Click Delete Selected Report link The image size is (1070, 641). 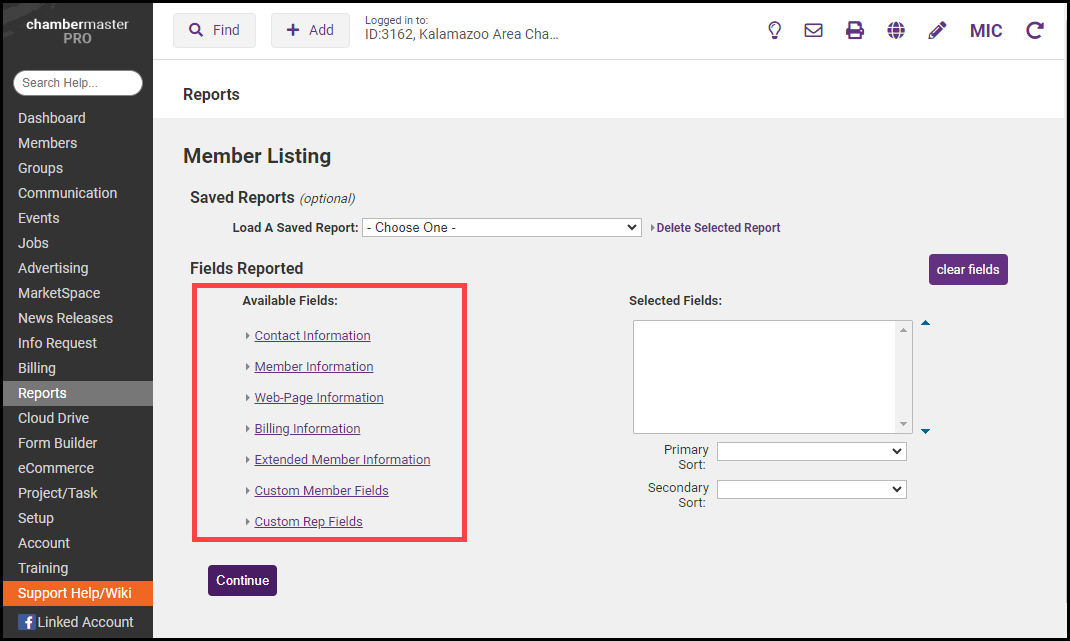[x=718, y=228]
